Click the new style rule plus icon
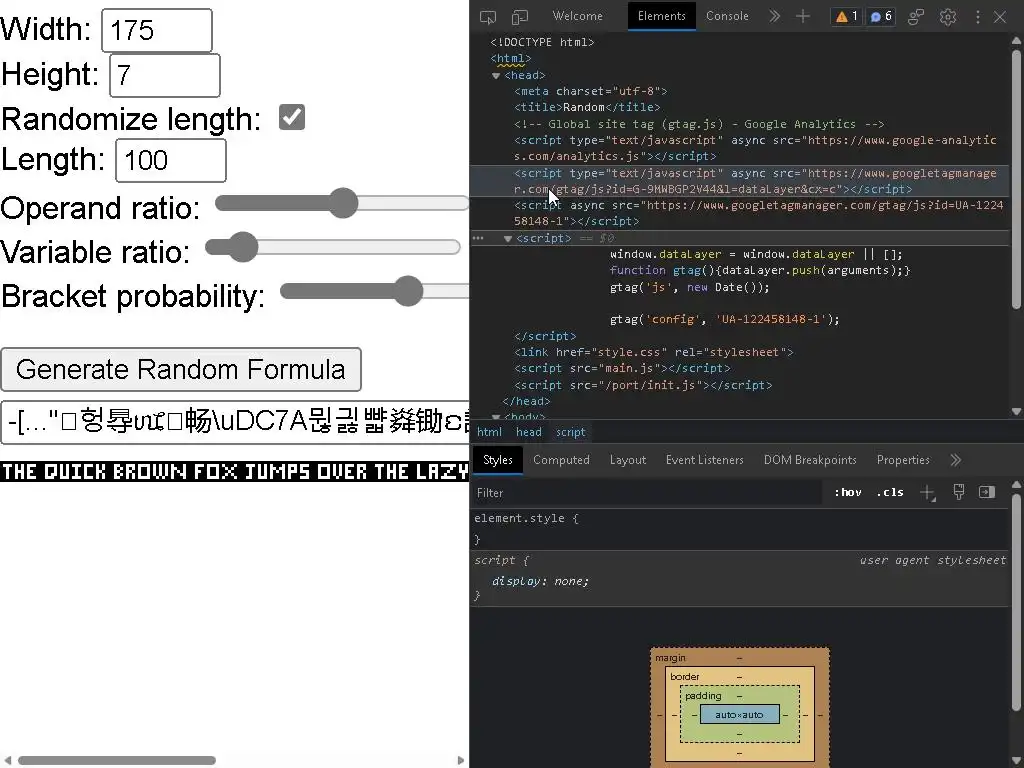Image resolution: width=1024 pixels, height=768 pixels. point(927,492)
